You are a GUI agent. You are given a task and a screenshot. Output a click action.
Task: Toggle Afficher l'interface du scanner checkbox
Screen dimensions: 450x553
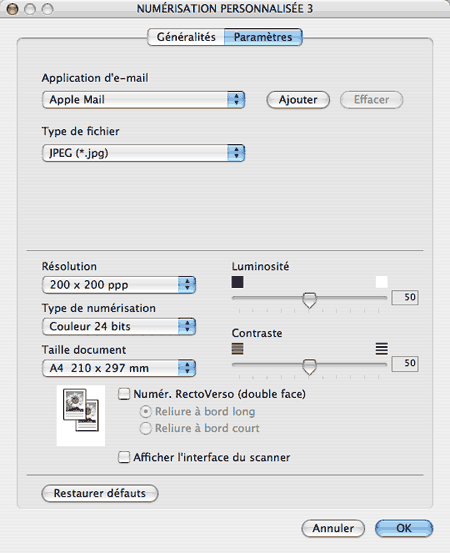click(124, 457)
